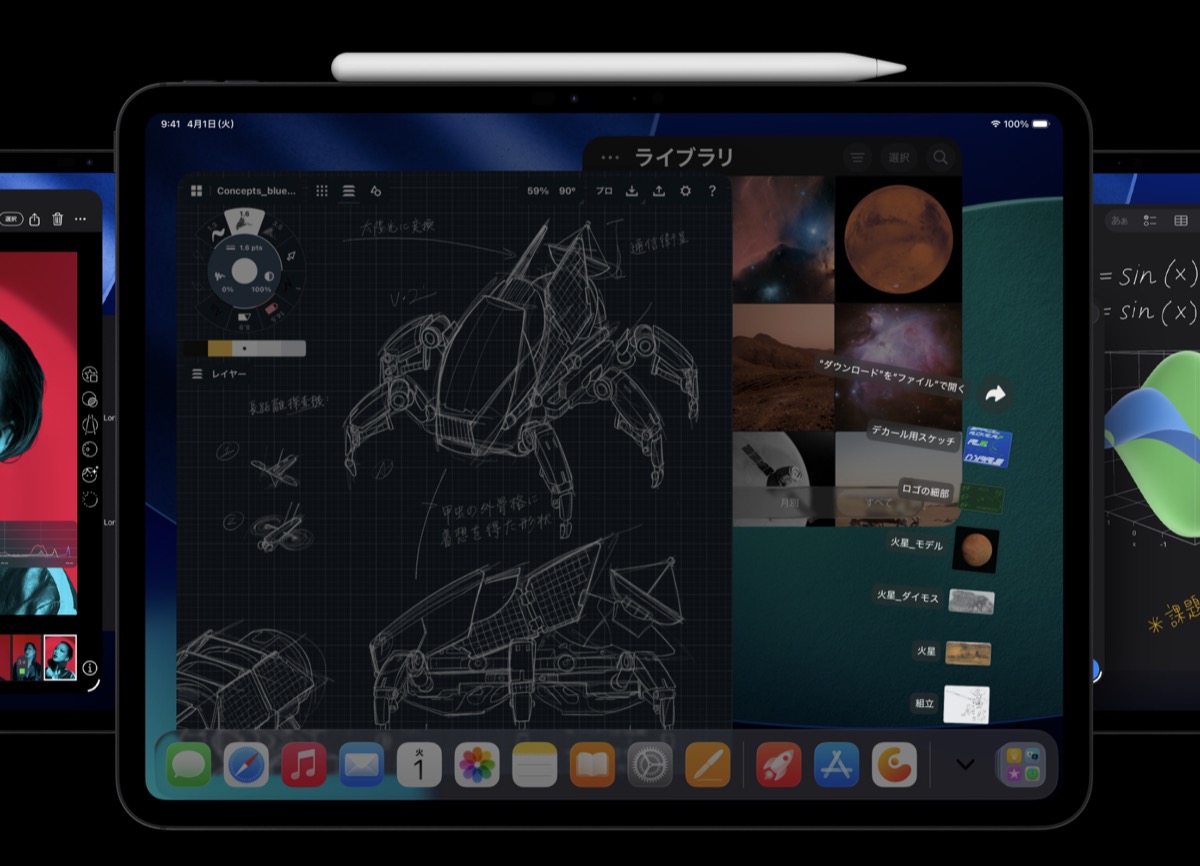Click the 59% zoom level label

pos(538,191)
